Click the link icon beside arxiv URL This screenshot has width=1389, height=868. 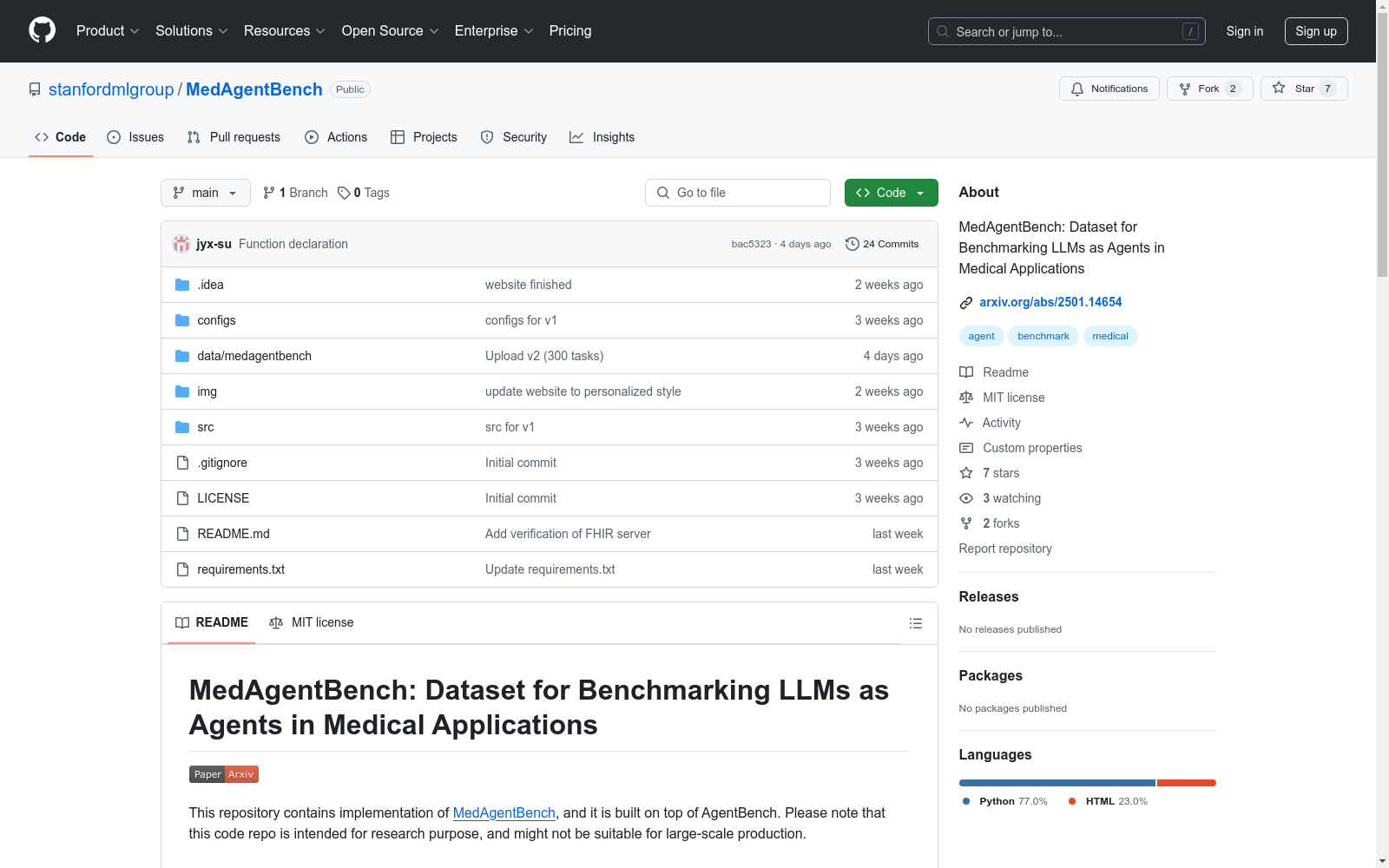point(966,303)
